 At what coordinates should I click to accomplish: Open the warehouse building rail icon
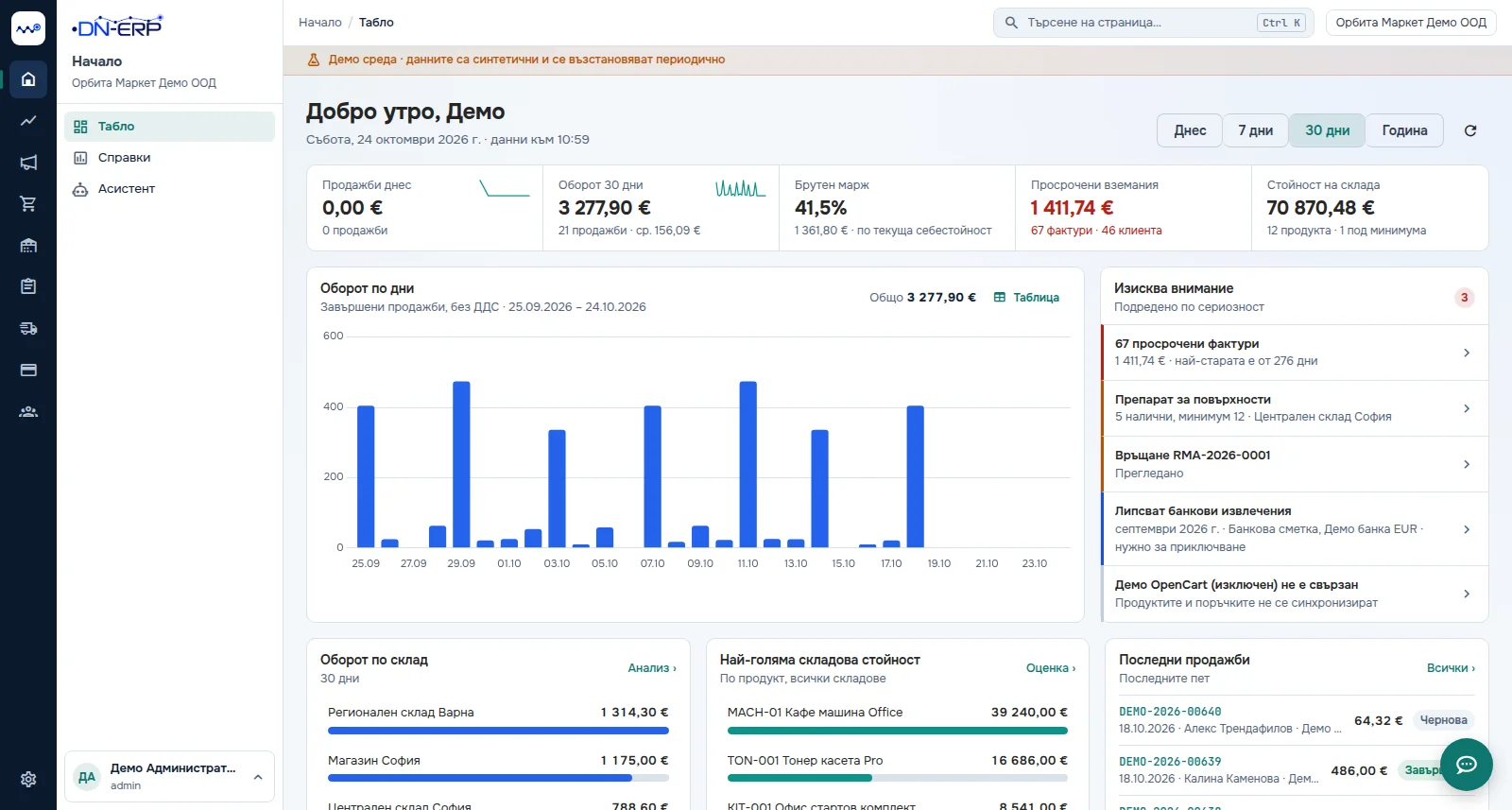[x=28, y=246]
